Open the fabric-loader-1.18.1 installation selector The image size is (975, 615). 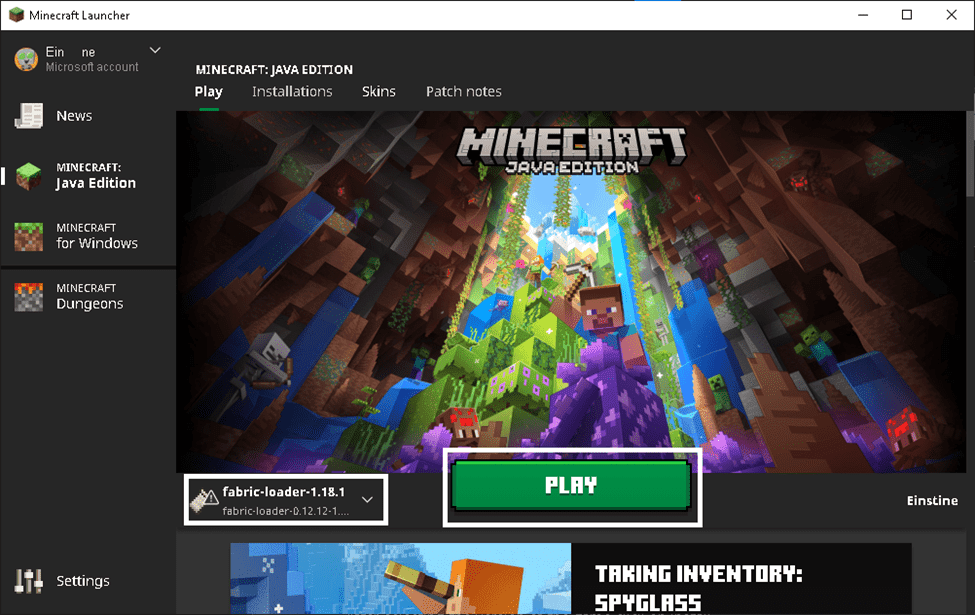[286, 500]
